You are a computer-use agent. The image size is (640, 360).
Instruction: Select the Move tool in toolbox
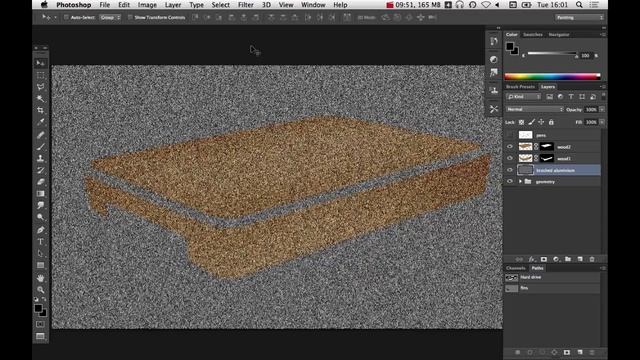click(x=40, y=63)
